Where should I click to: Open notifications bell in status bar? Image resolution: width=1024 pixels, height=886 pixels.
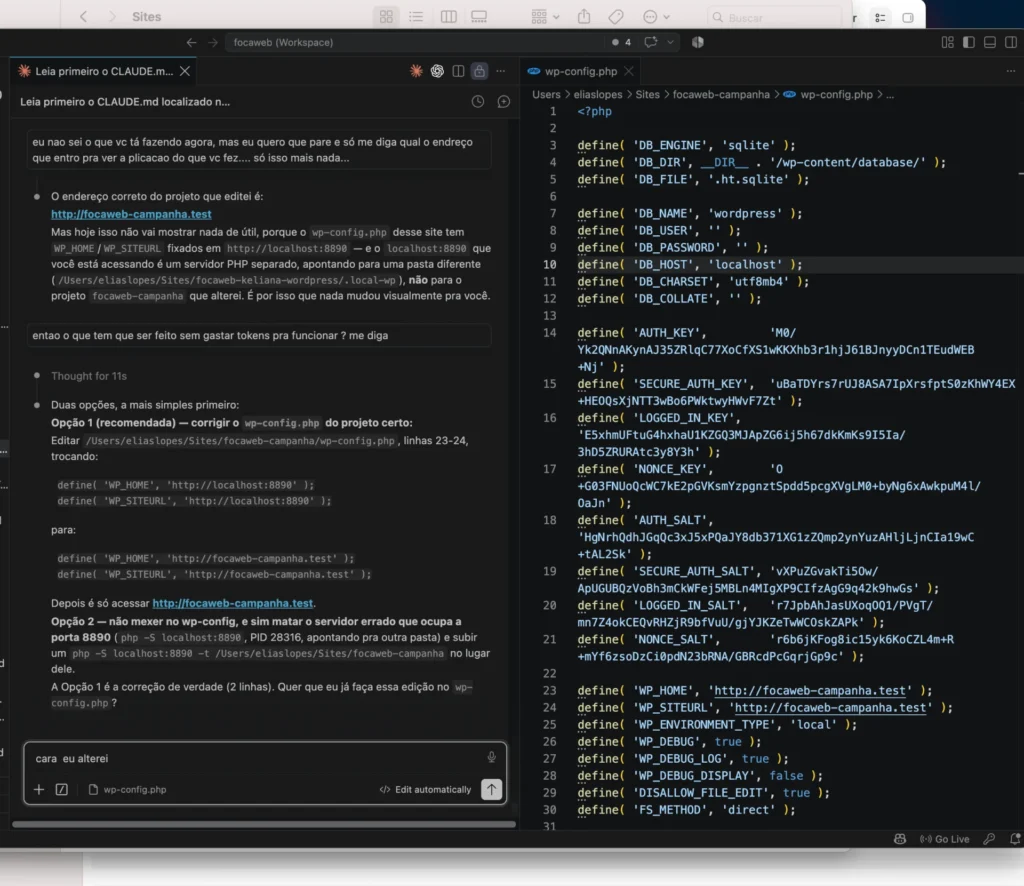pos(1014,839)
